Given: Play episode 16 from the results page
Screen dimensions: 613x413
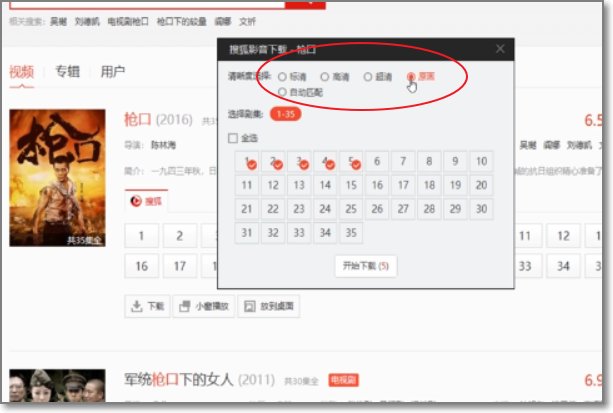Looking at the screenshot, I should pos(142,266).
